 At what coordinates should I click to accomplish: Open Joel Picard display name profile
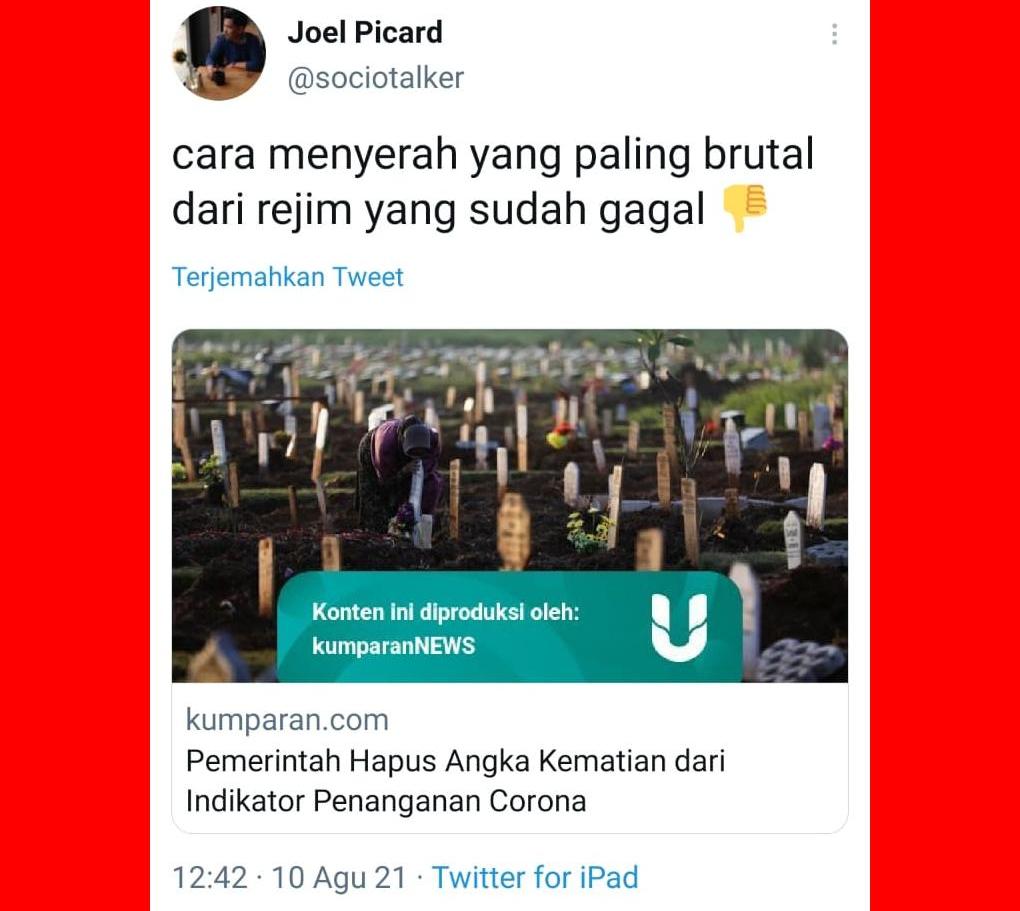365,32
